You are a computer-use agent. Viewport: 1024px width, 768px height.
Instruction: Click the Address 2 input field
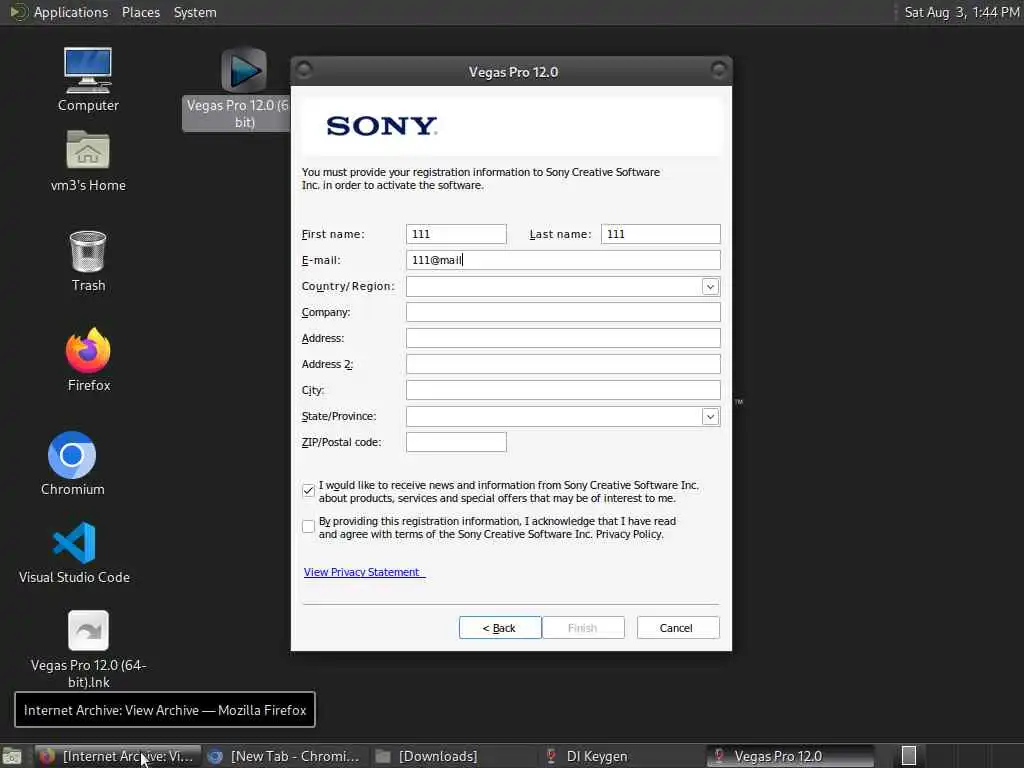pyautogui.click(x=563, y=364)
